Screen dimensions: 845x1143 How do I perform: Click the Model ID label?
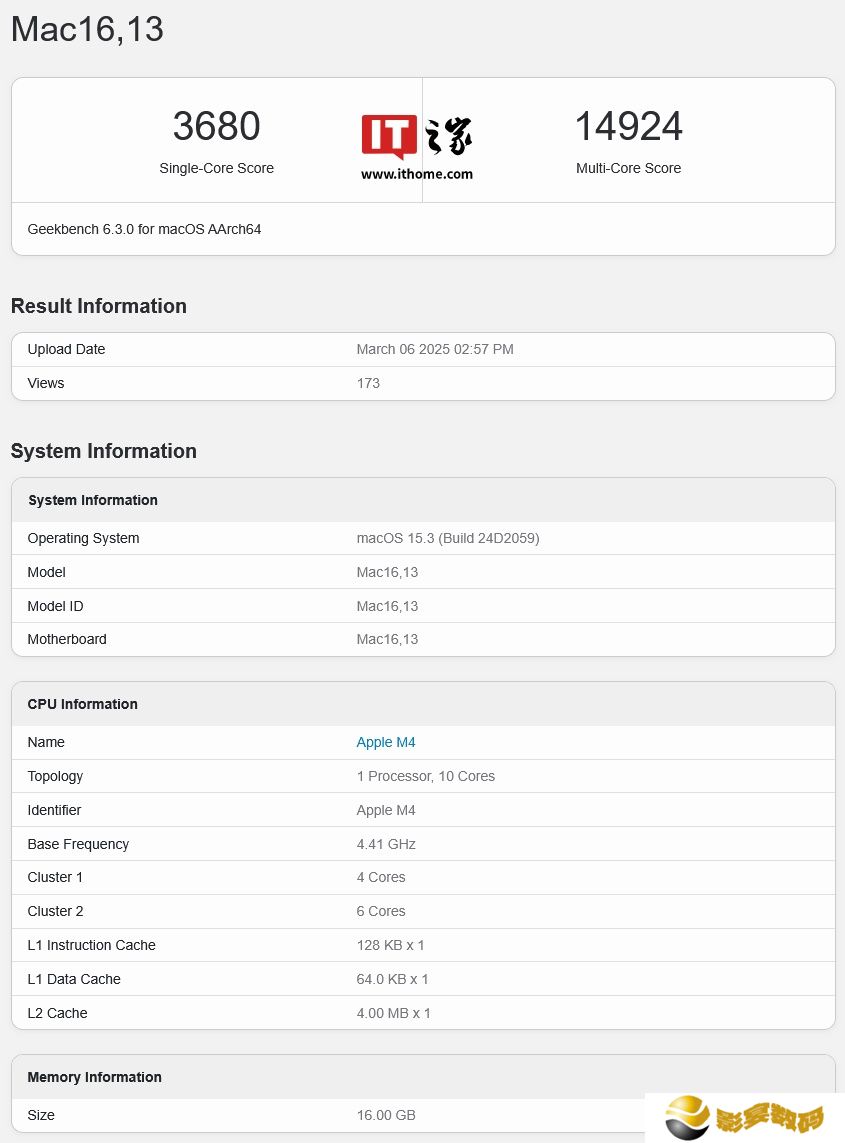click(x=55, y=606)
